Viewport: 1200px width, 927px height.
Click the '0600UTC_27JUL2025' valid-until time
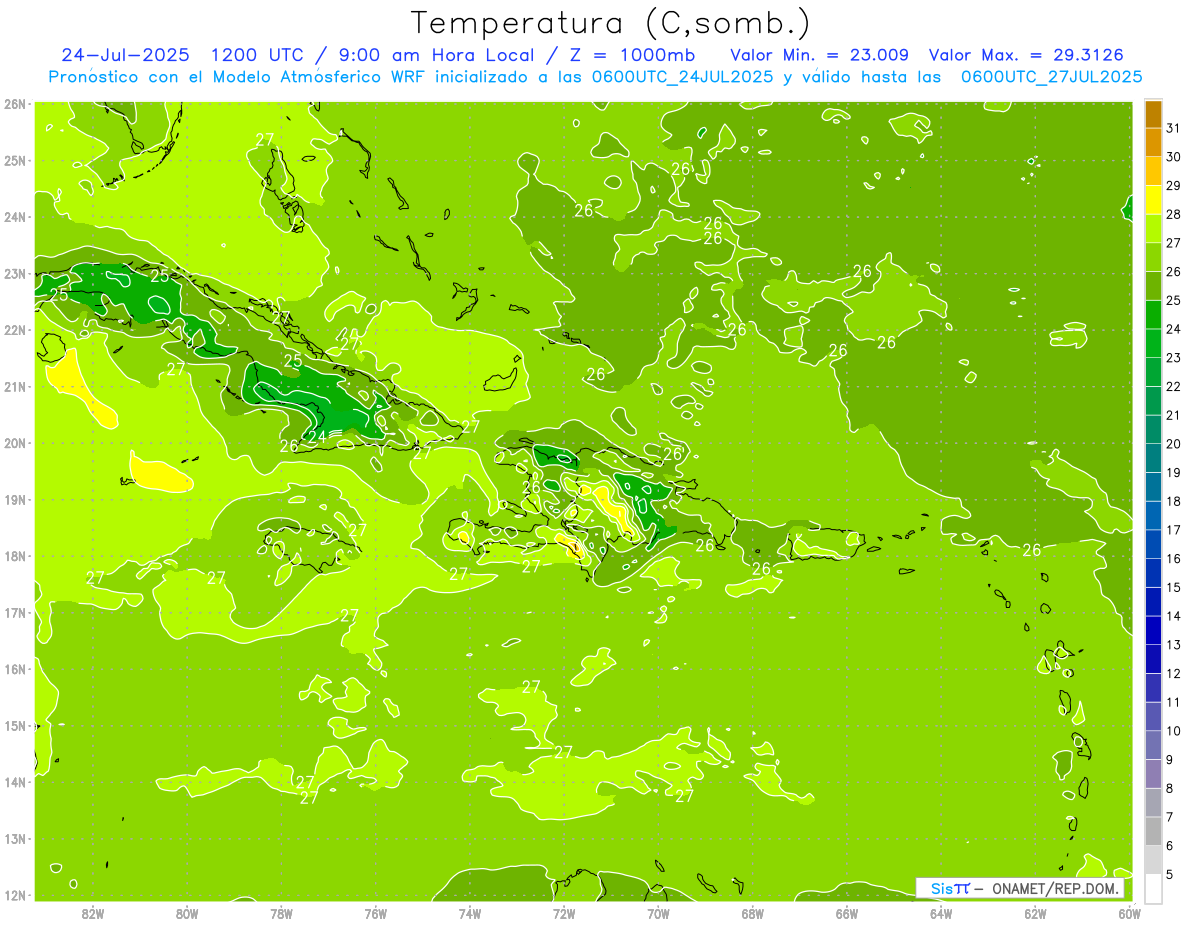[x=1051, y=76]
